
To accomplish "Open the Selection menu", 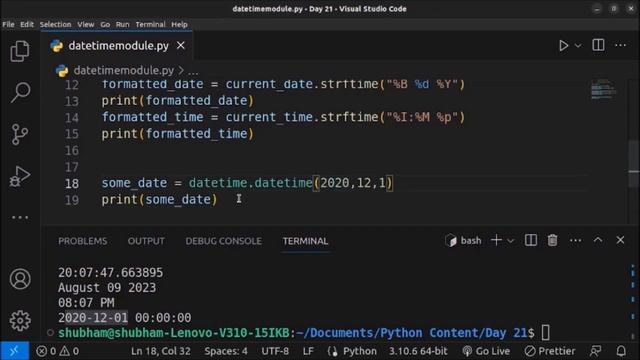I will (x=56, y=24).
